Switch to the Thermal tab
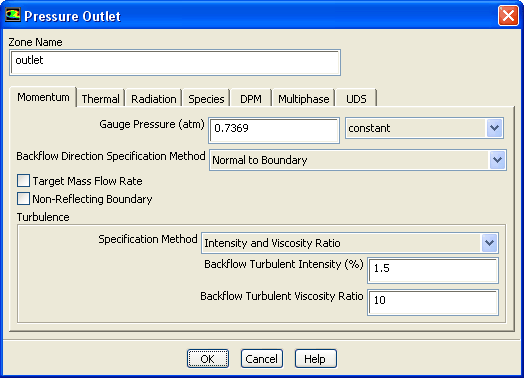The width and height of the screenshot is (524, 378). coord(101,99)
